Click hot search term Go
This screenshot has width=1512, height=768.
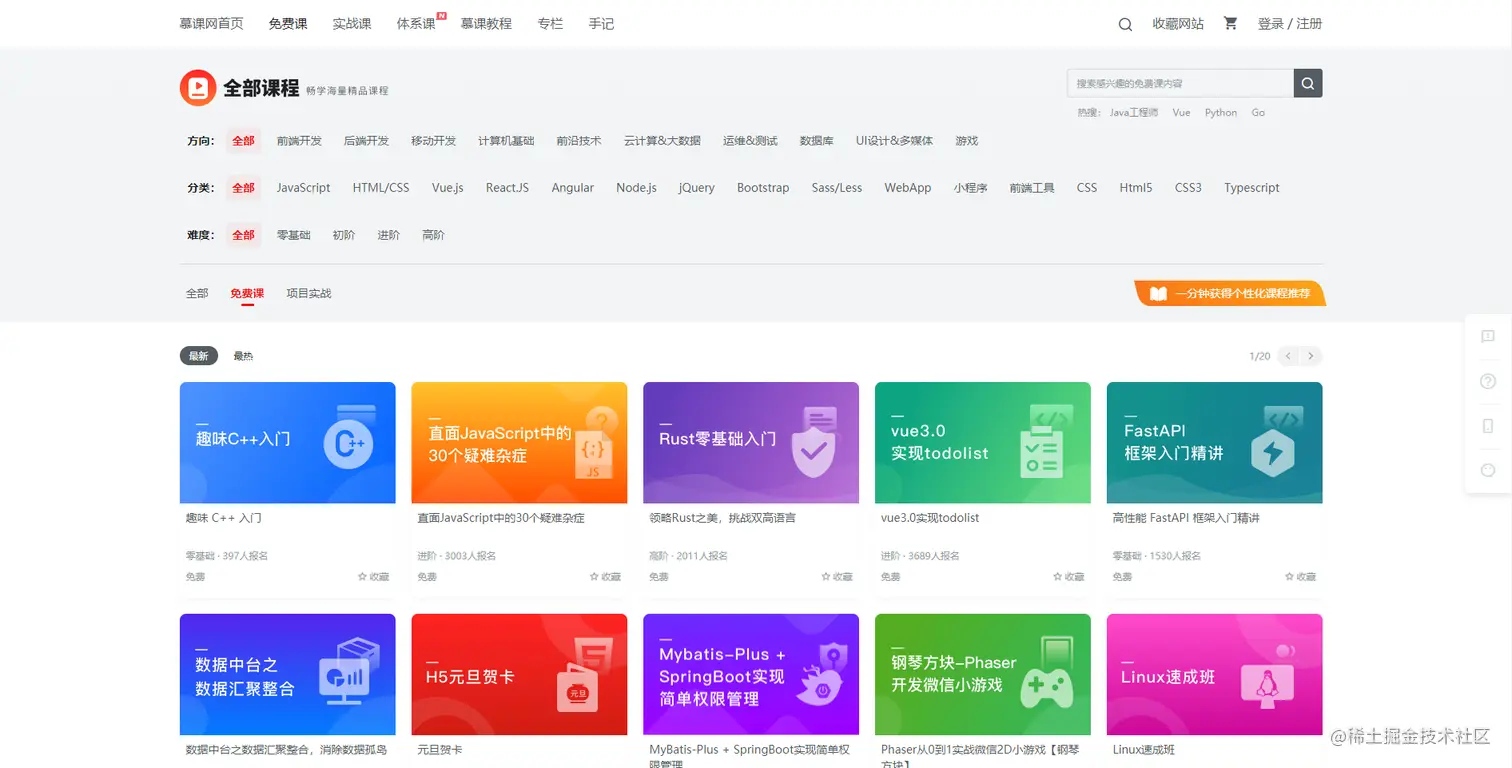(x=1258, y=113)
